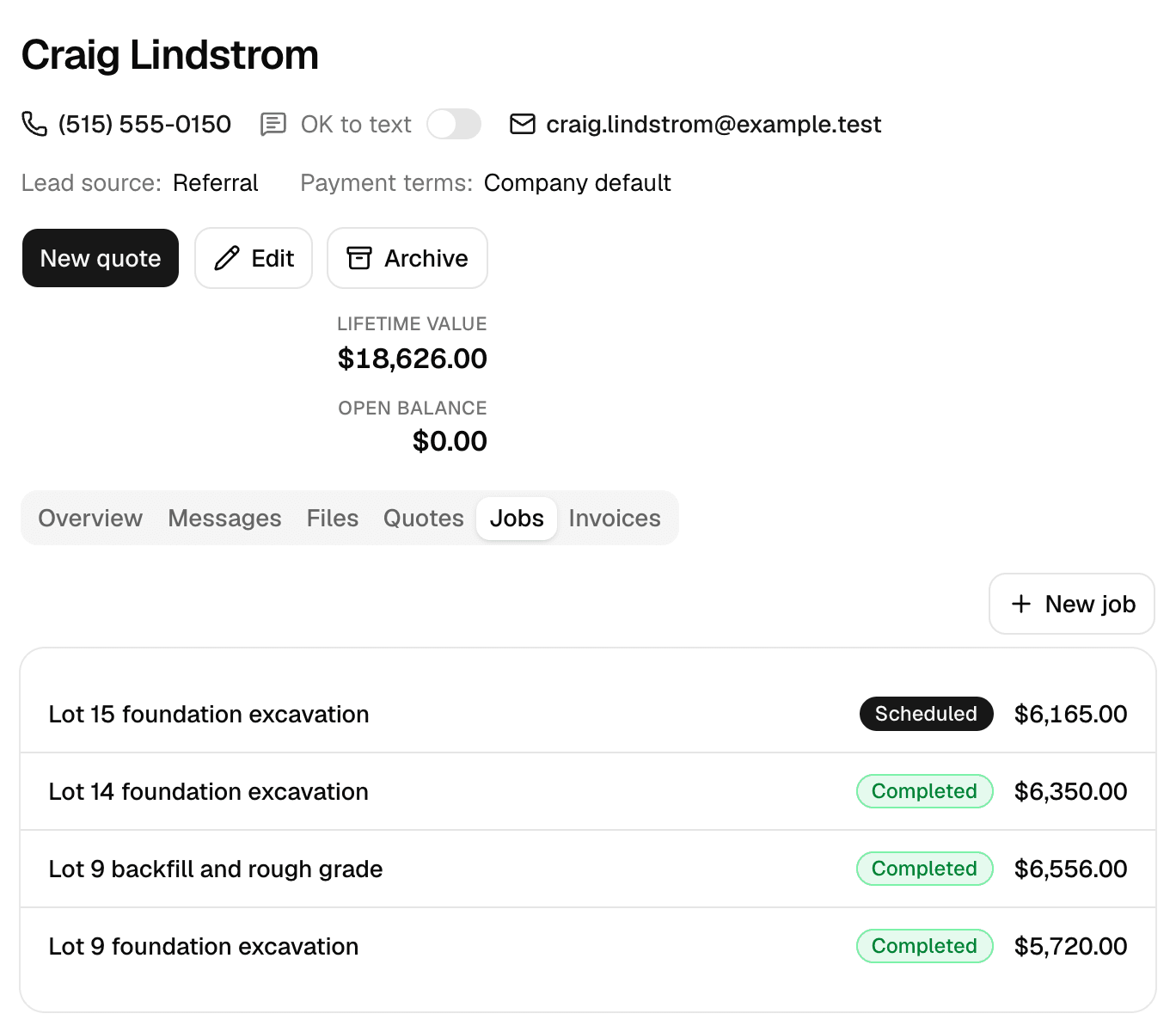Click the plus icon for New job

[1021, 604]
